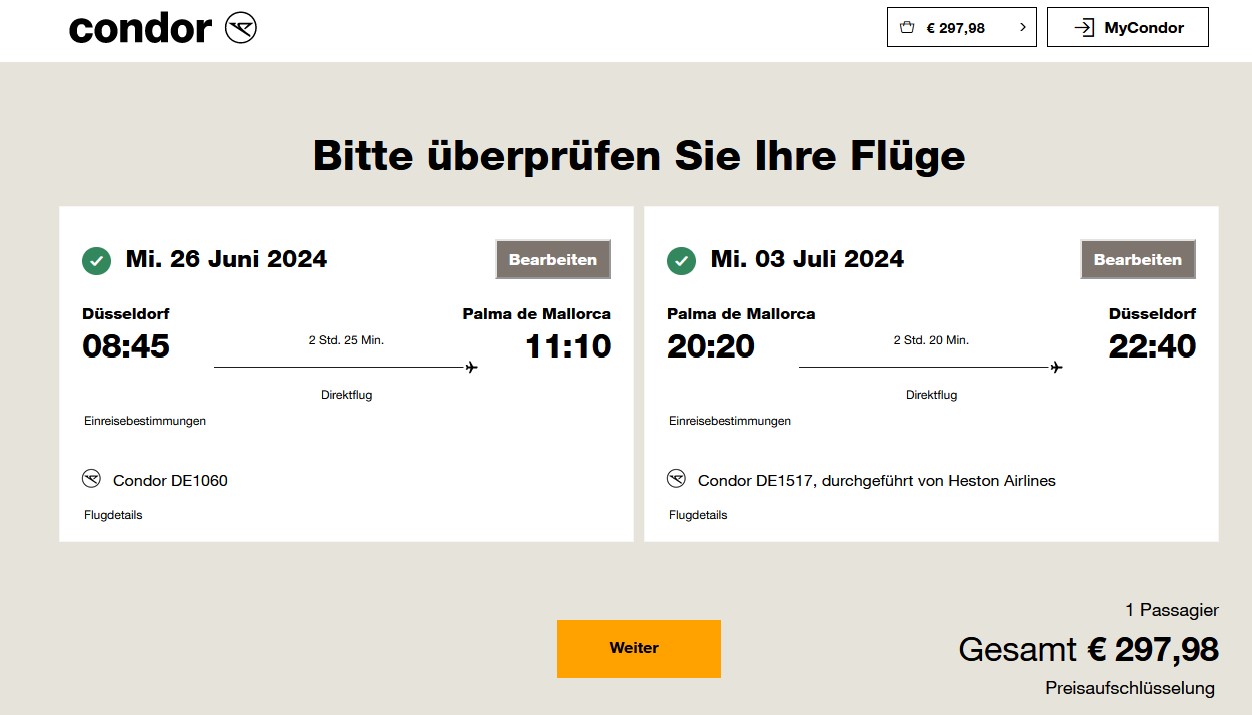Image resolution: width=1252 pixels, height=715 pixels.
Task: Click the Condor bird icon beside DE1517
Action: (676, 479)
